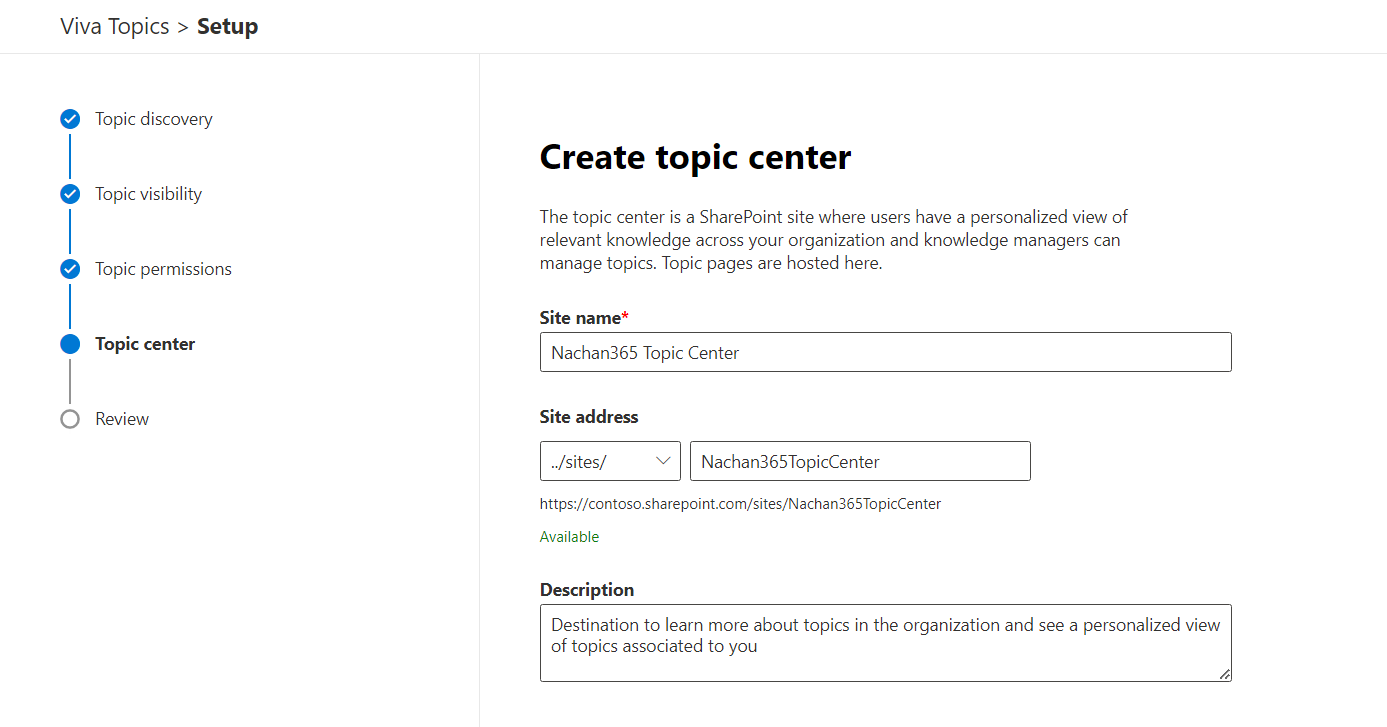This screenshot has height=727, width=1387.
Task: Jump to the Review step label
Action: (122, 419)
